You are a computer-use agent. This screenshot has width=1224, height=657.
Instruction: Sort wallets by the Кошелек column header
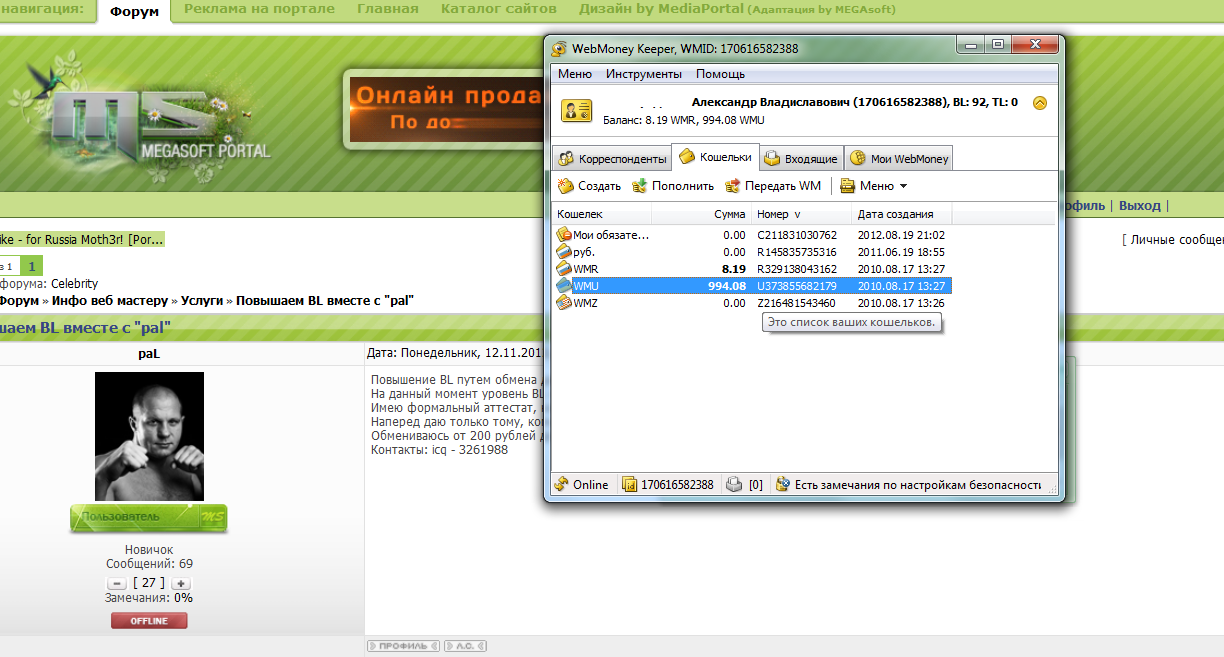602,214
